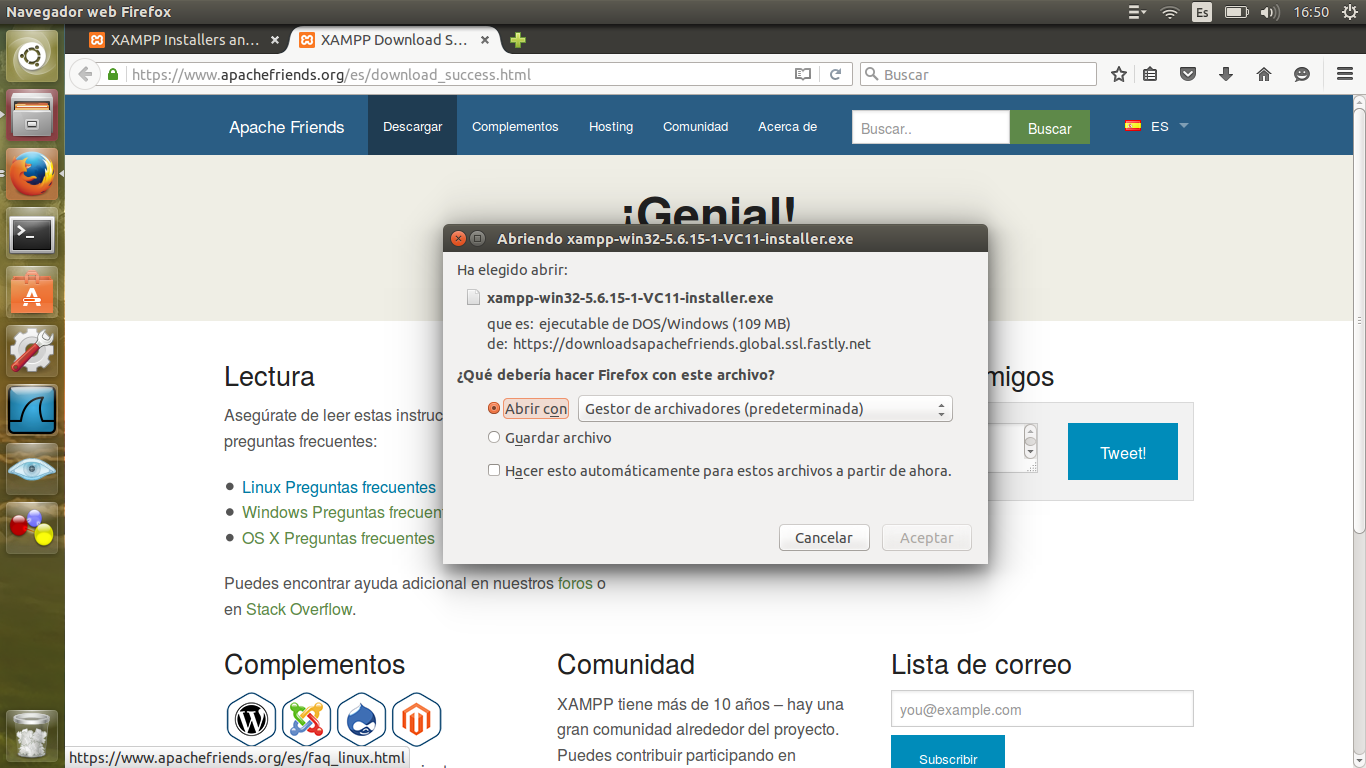The image size is (1366, 768).
Task: Check 'Hacer esto automáticamente' checkbox
Action: tap(494, 470)
